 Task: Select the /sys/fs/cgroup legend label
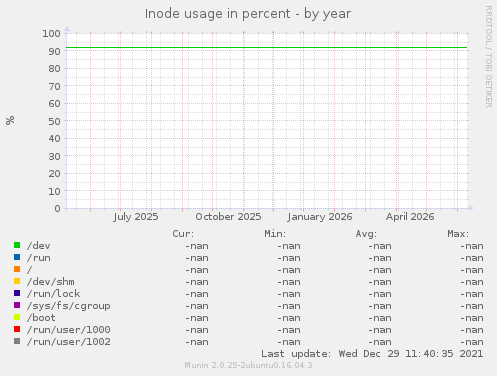(69, 306)
